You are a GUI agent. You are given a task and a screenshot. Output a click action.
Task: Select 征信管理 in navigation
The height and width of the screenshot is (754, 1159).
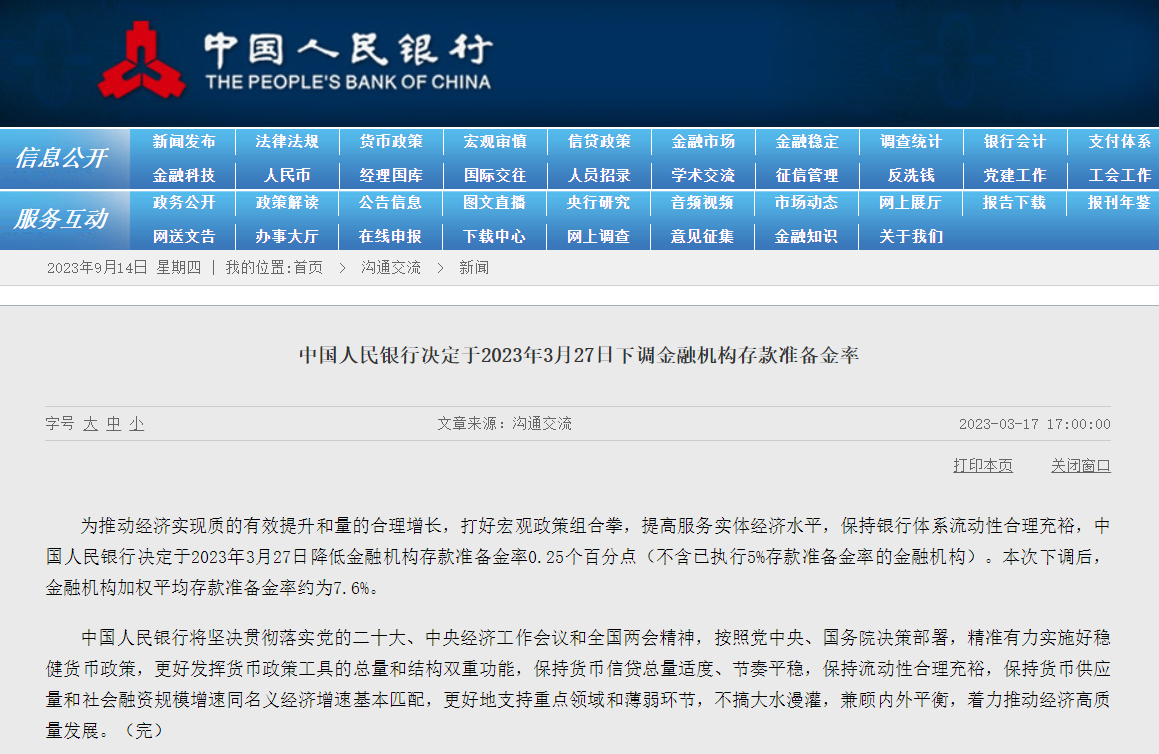click(x=807, y=175)
